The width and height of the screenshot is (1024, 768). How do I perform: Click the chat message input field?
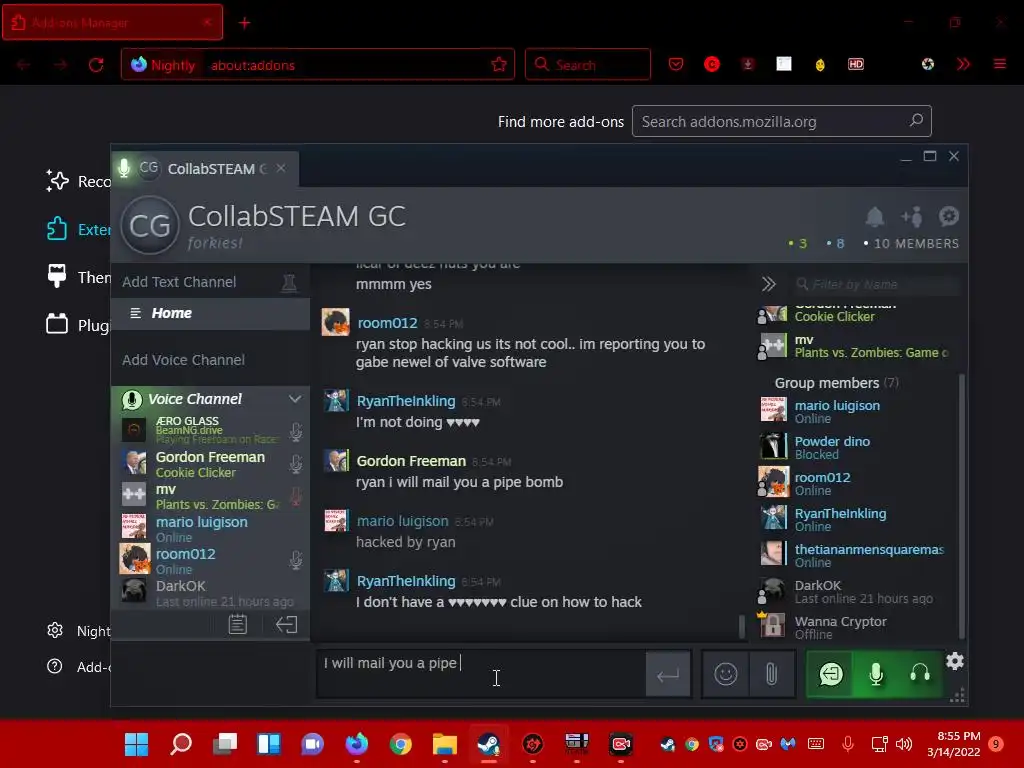click(x=481, y=674)
